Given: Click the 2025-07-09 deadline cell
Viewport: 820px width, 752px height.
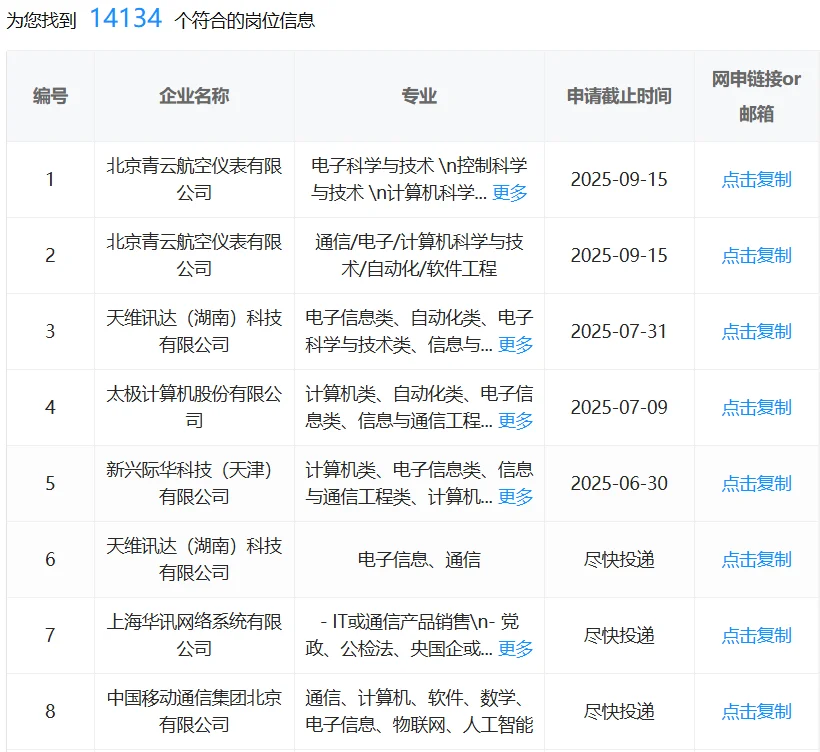Looking at the screenshot, I should tap(619, 407).
